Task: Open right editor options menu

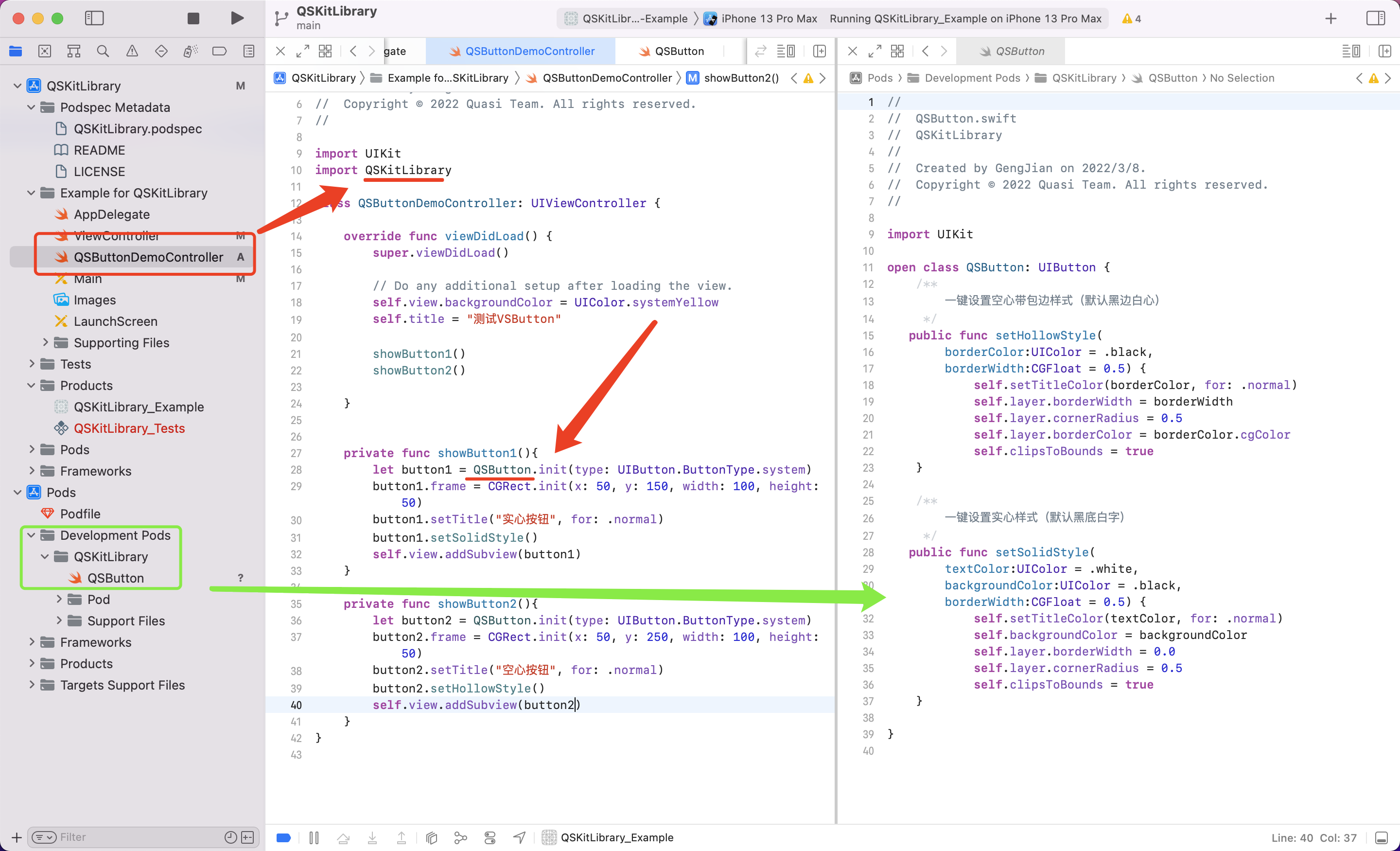Action: (x=1351, y=51)
